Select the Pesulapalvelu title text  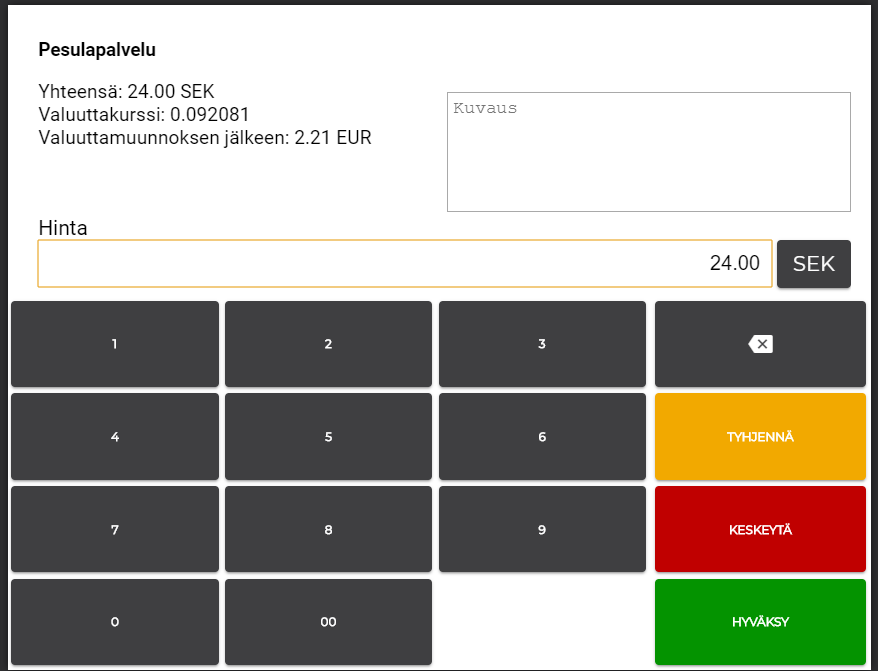pyautogui.click(x=97, y=49)
